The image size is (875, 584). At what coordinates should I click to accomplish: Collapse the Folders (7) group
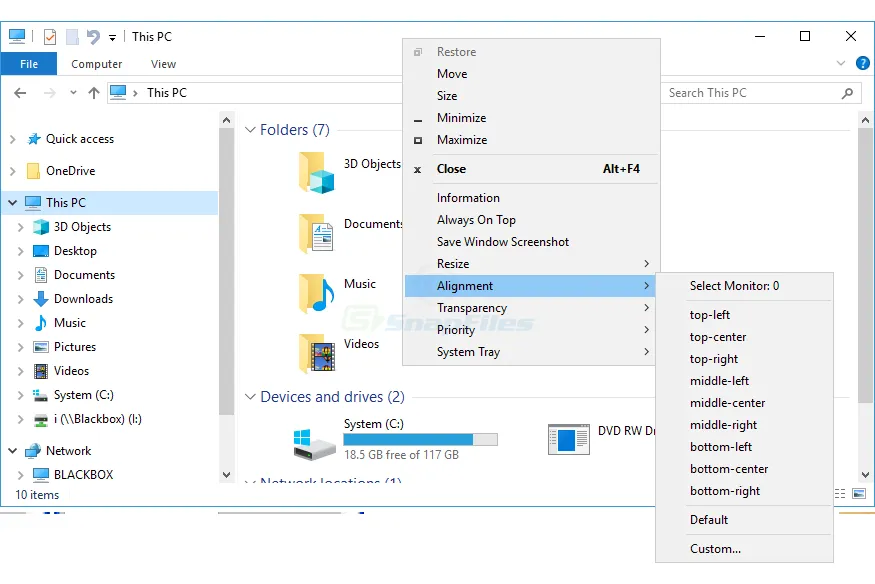point(250,130)
